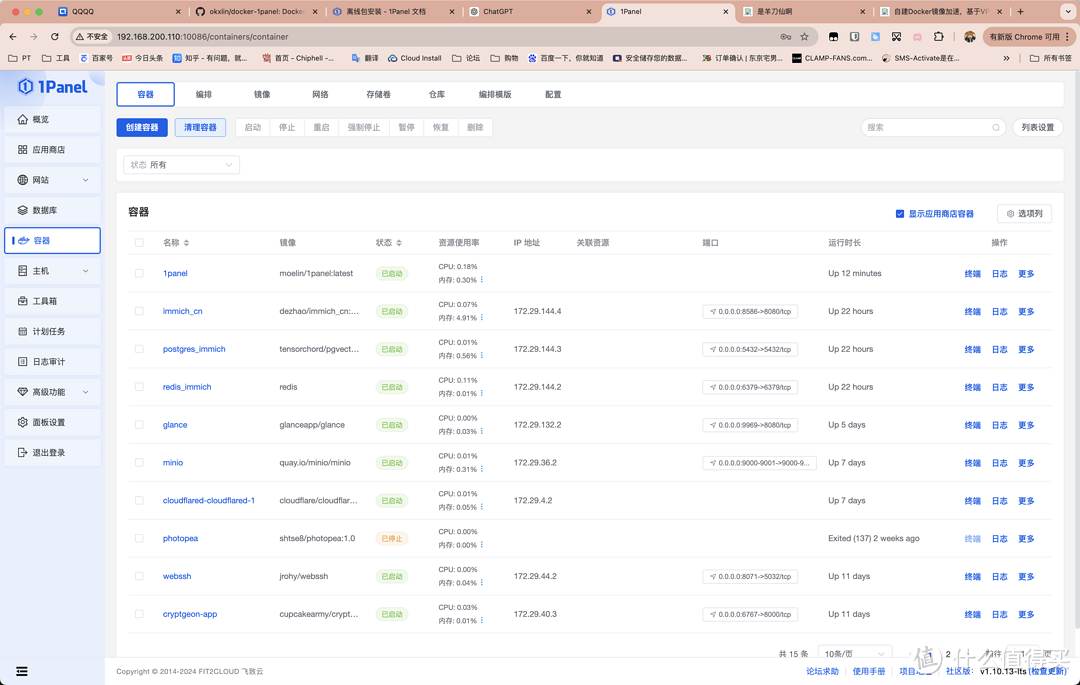
Task: Open 应用商店 app store icon in sidebar
Action: pos(23,150)
